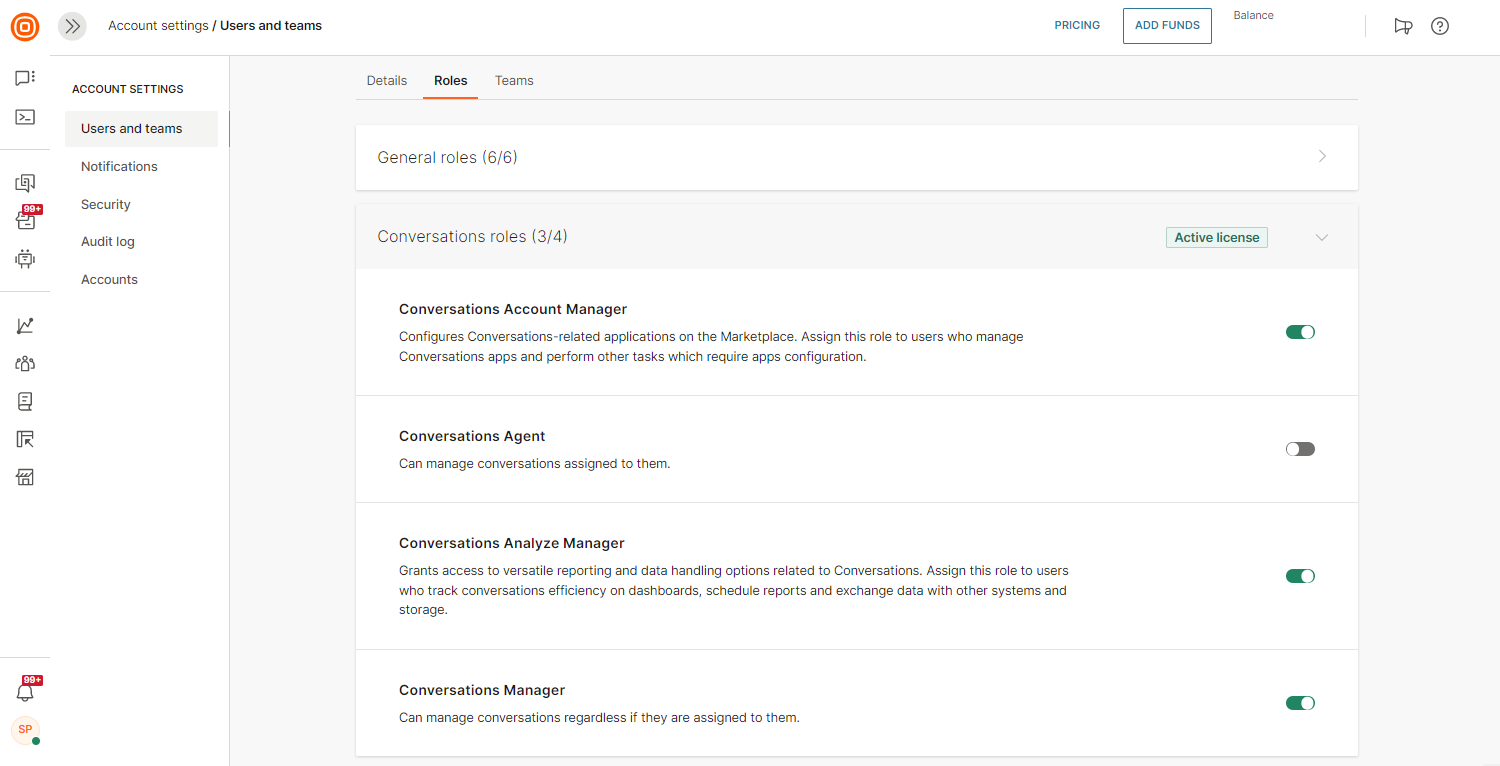
Task: Open the chat messages icon in sidebar
Action: [x=25, y=78]
